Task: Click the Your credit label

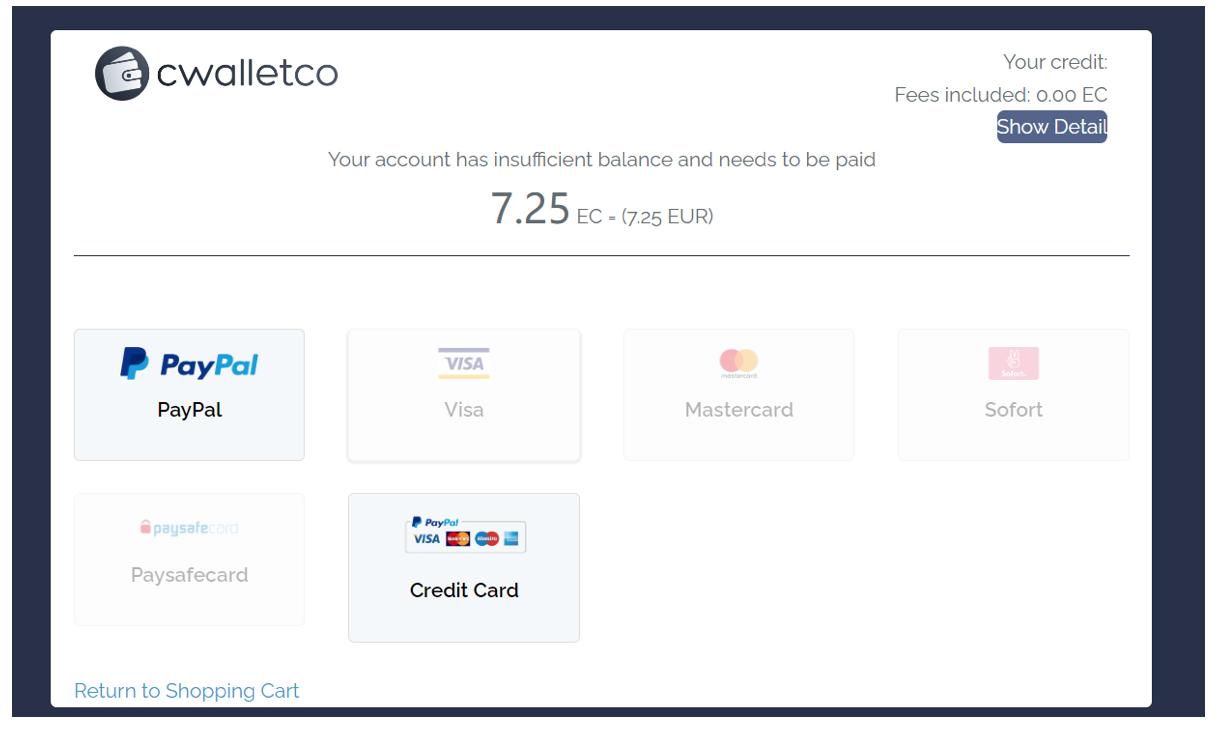Action: pos(1055,62)
